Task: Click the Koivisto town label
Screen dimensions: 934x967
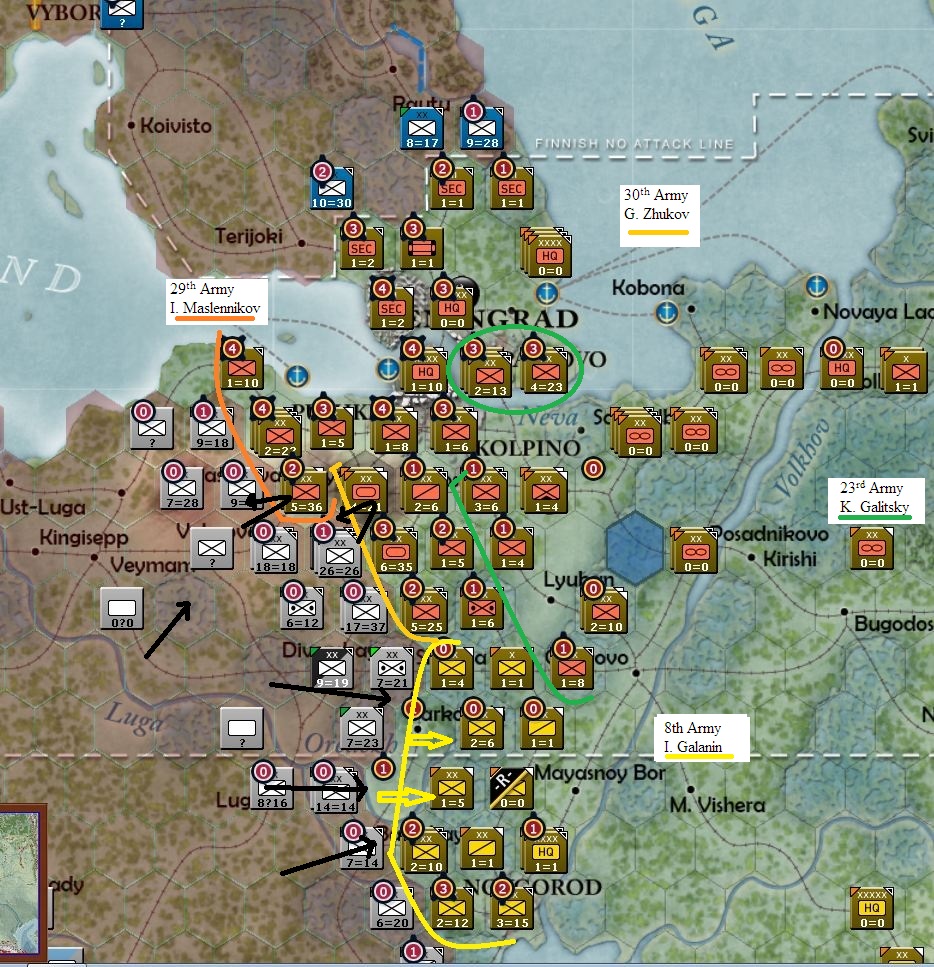Action: coord(176,126)
